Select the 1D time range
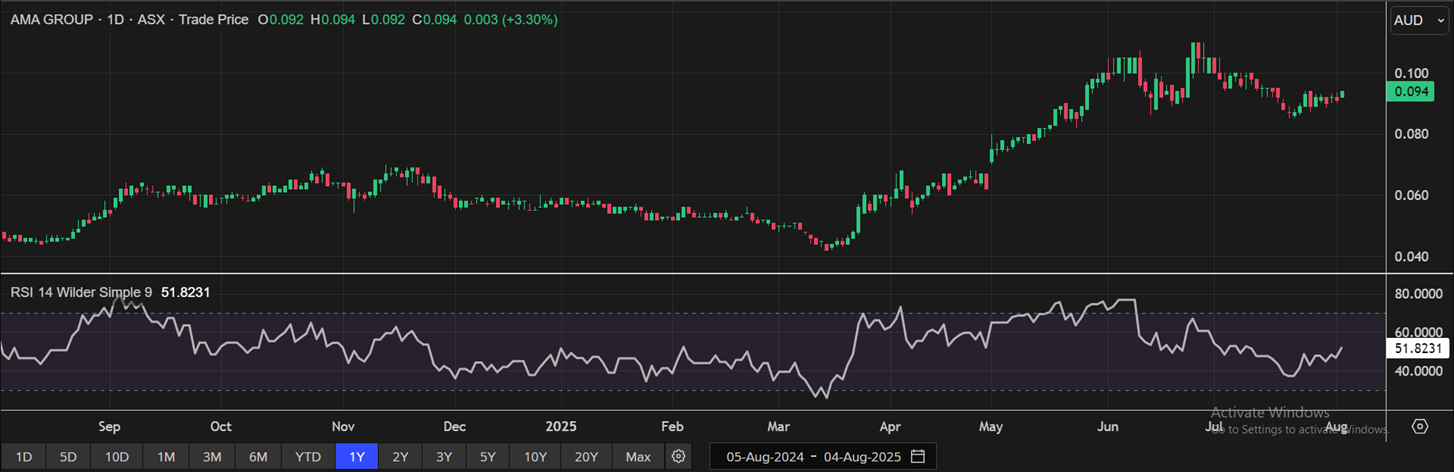 coord(24,457)
